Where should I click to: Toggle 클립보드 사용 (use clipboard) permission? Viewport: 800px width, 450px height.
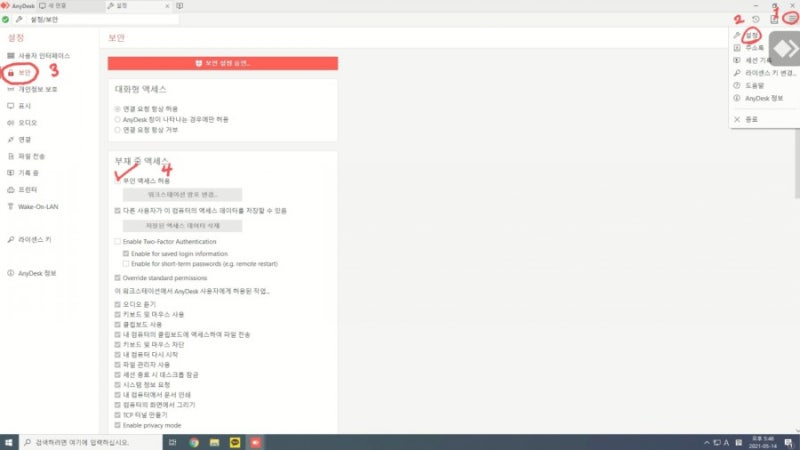tap(117, 324)
